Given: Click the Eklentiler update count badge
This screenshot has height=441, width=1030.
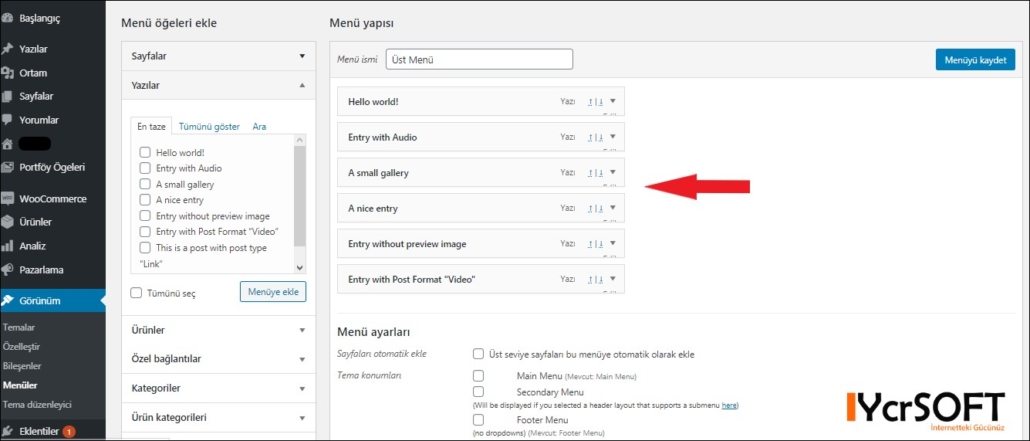Looking at the screenshot, I should tap(69, 432).
